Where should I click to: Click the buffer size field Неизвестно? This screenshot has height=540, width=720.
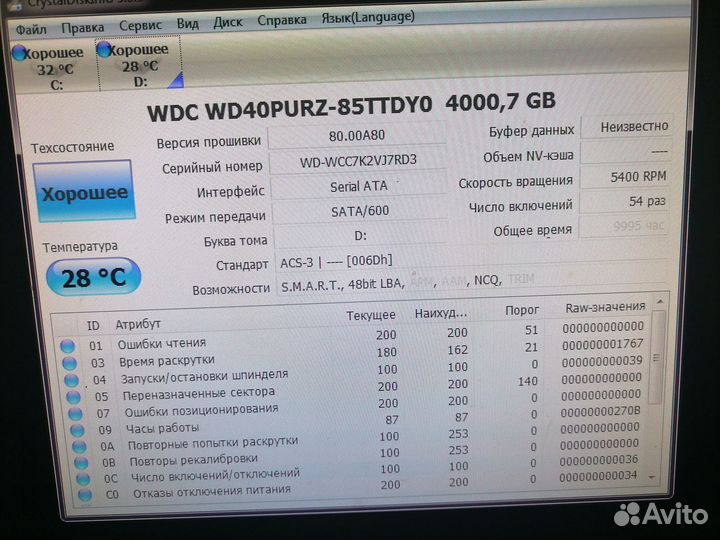pyautogui.click(x=627, y=127)
